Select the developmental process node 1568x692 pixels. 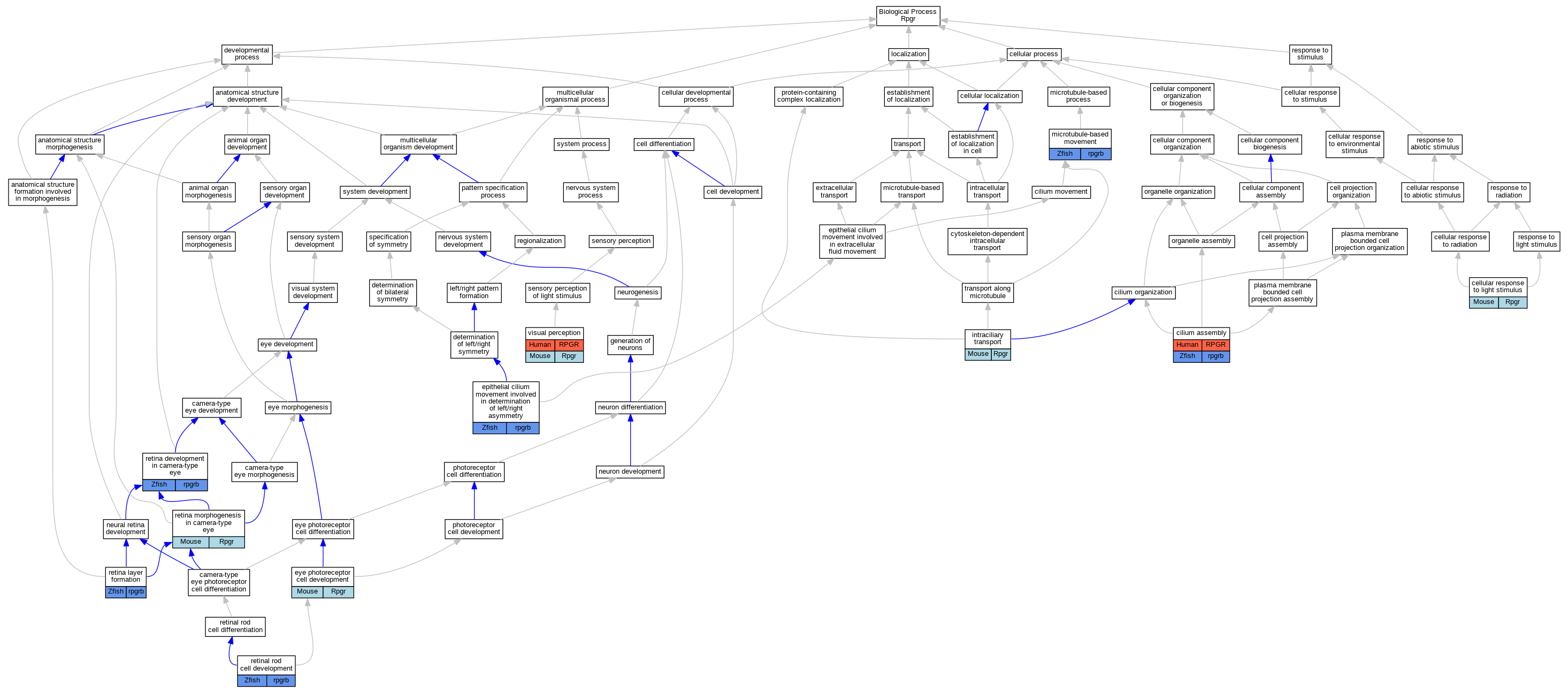(x=247, y=54)
